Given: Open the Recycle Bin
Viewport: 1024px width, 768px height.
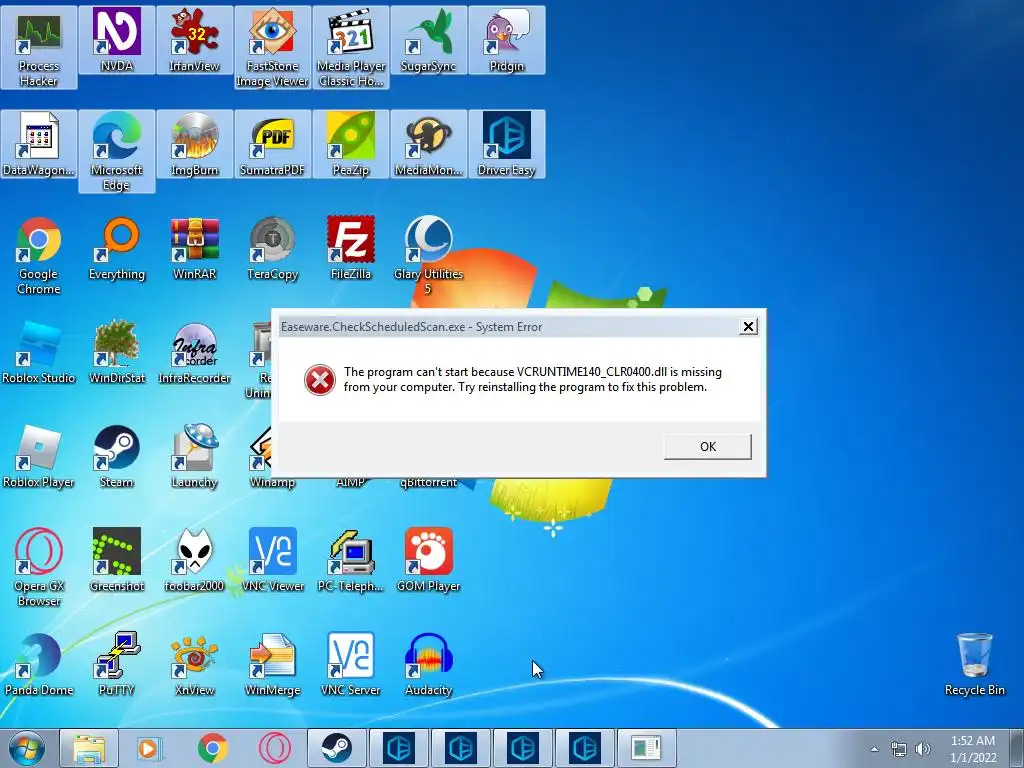Looking at the screenshot, I should pos(974,664).
